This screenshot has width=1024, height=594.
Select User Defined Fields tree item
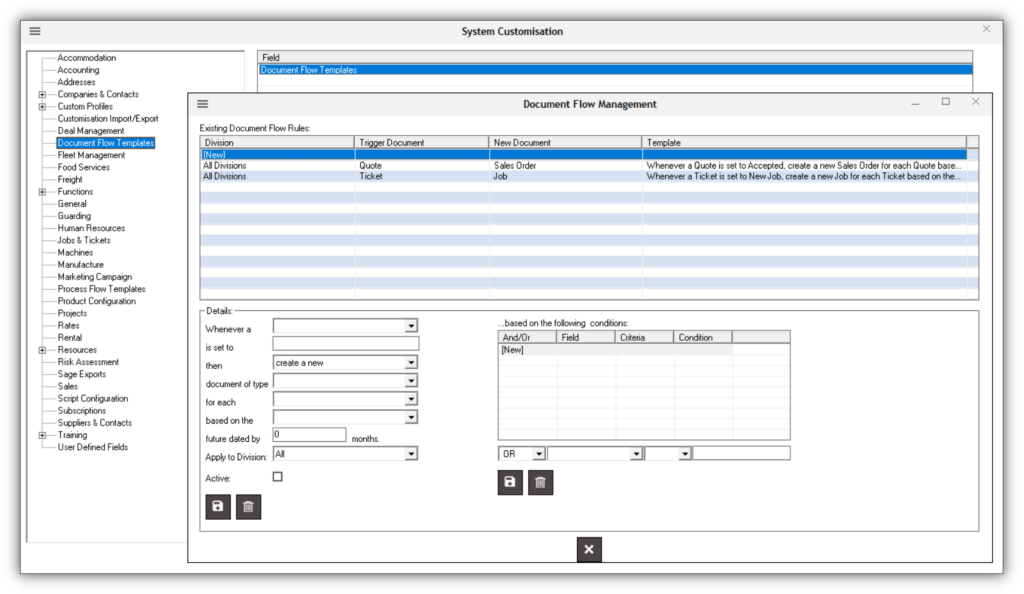93,447
